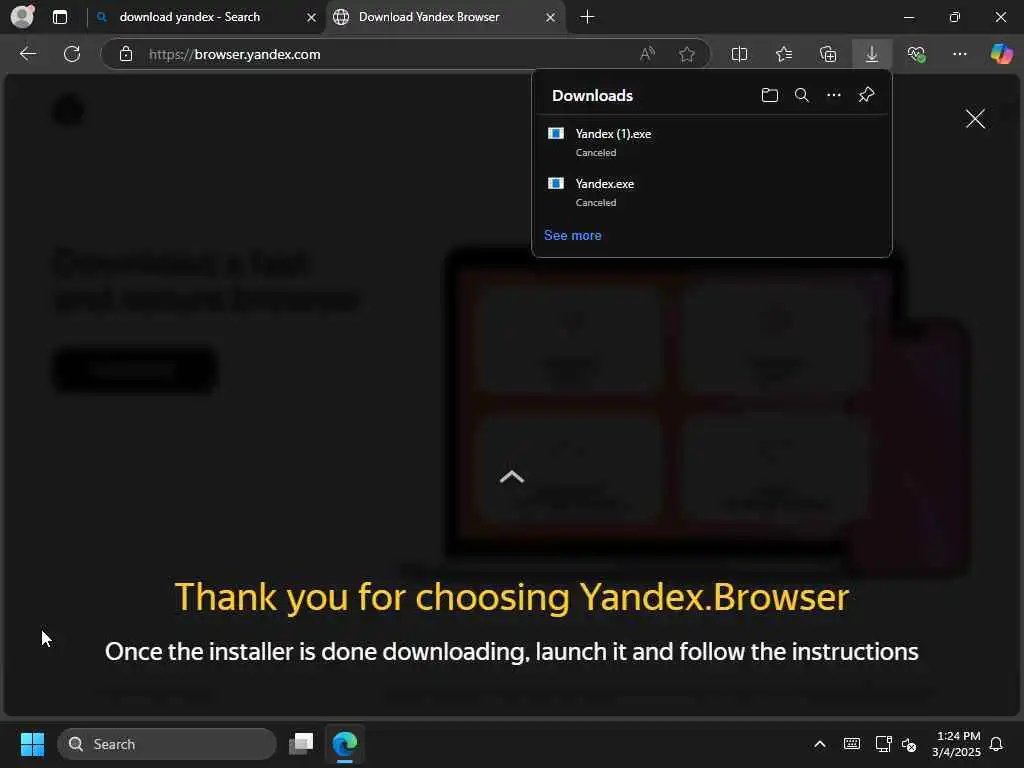Open the network status tray icon
1024x768 pixels.
click(x=883, y=744)
